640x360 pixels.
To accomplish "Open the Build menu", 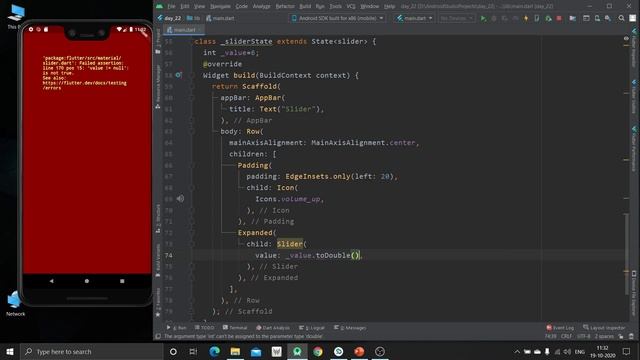I will 305,6.
